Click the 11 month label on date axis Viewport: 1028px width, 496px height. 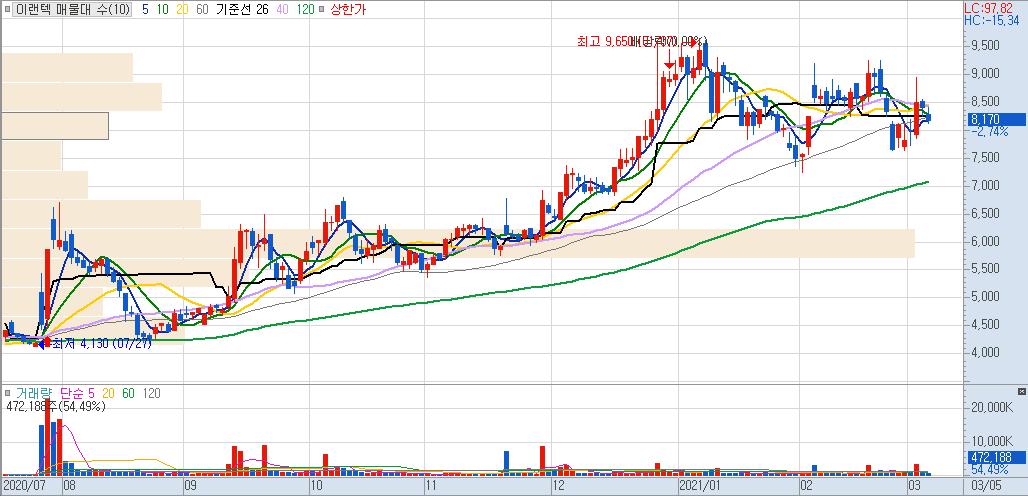(431, 487)
